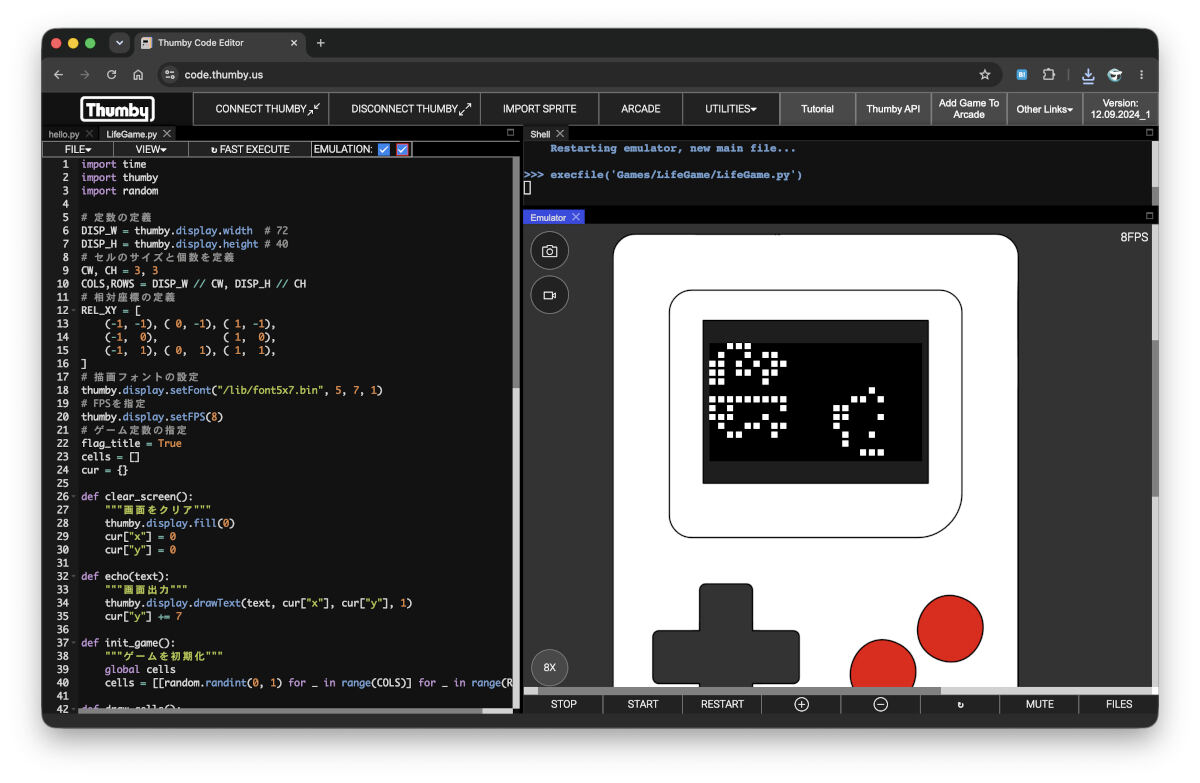
Task: Bookmark this page with star icon
Action: tap(984, 74)
